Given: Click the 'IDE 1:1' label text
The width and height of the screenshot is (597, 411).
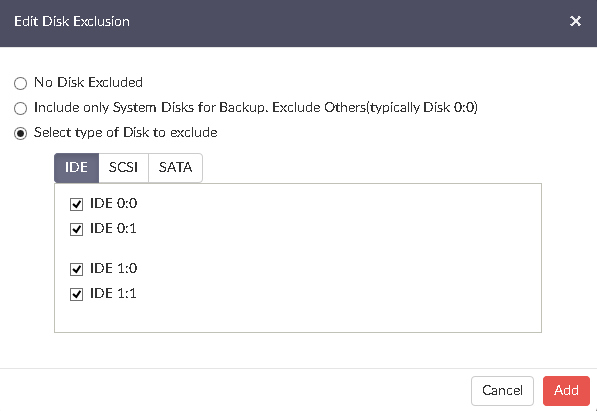Looking at the screenshot, I should coord(113,294).
